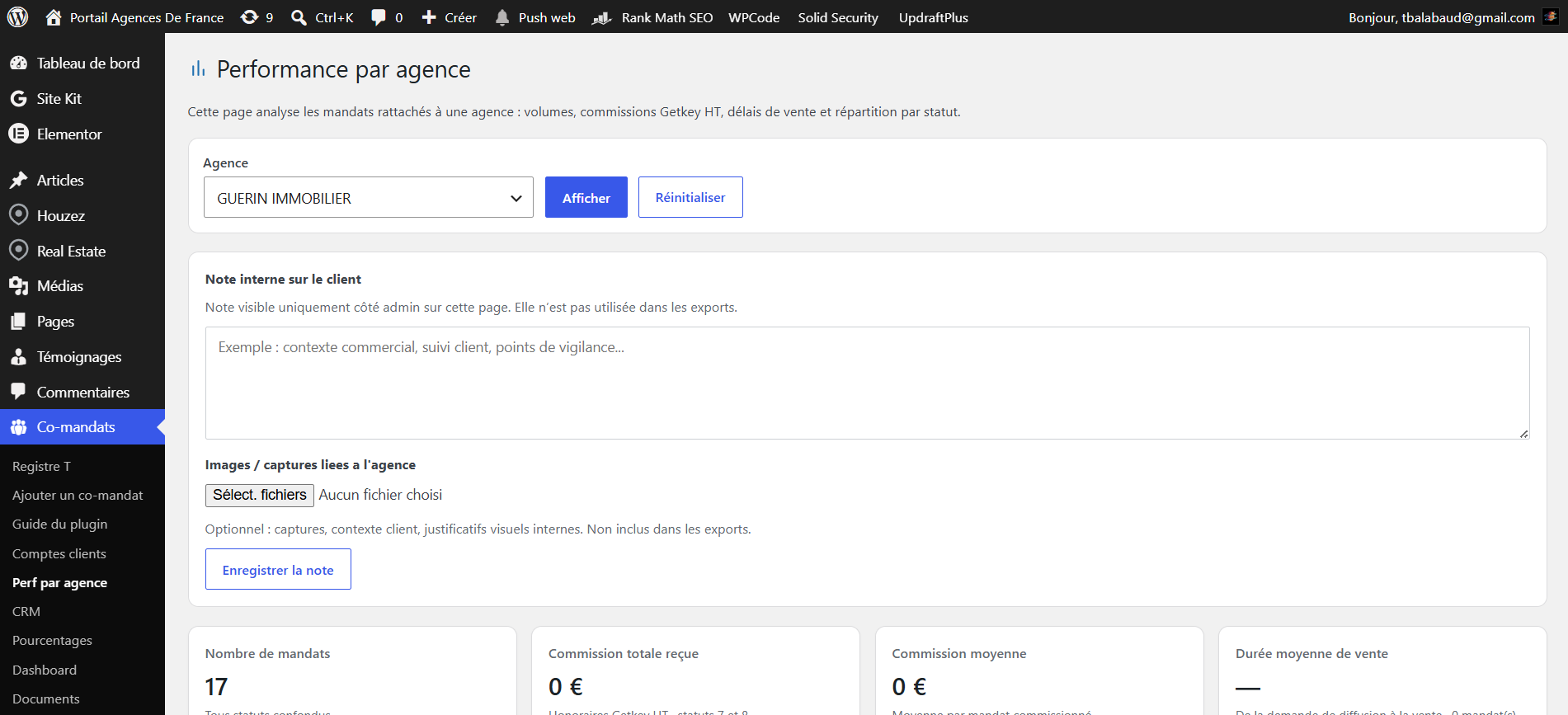The image size is (1568, 715).
Task: Click the Commission moyenne card title
Action: point(959,654)
